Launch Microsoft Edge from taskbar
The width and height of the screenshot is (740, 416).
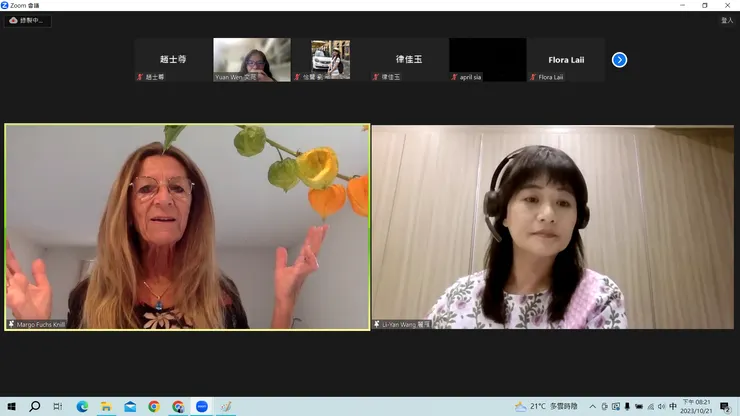tap(82, 407)
